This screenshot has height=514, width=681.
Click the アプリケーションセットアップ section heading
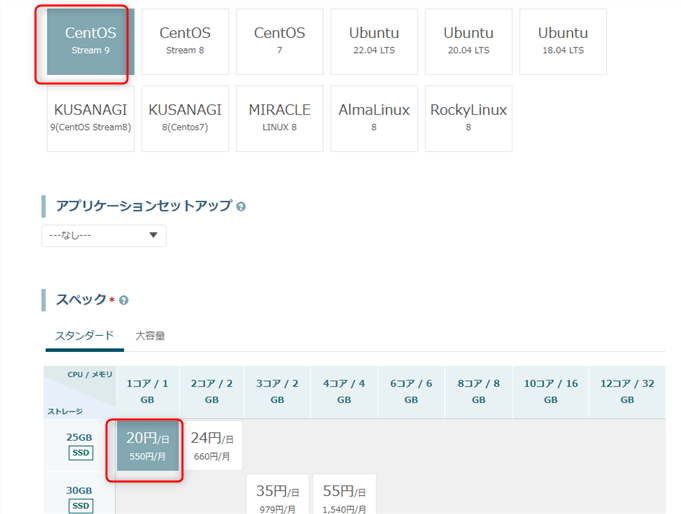[x=144, y=206]
